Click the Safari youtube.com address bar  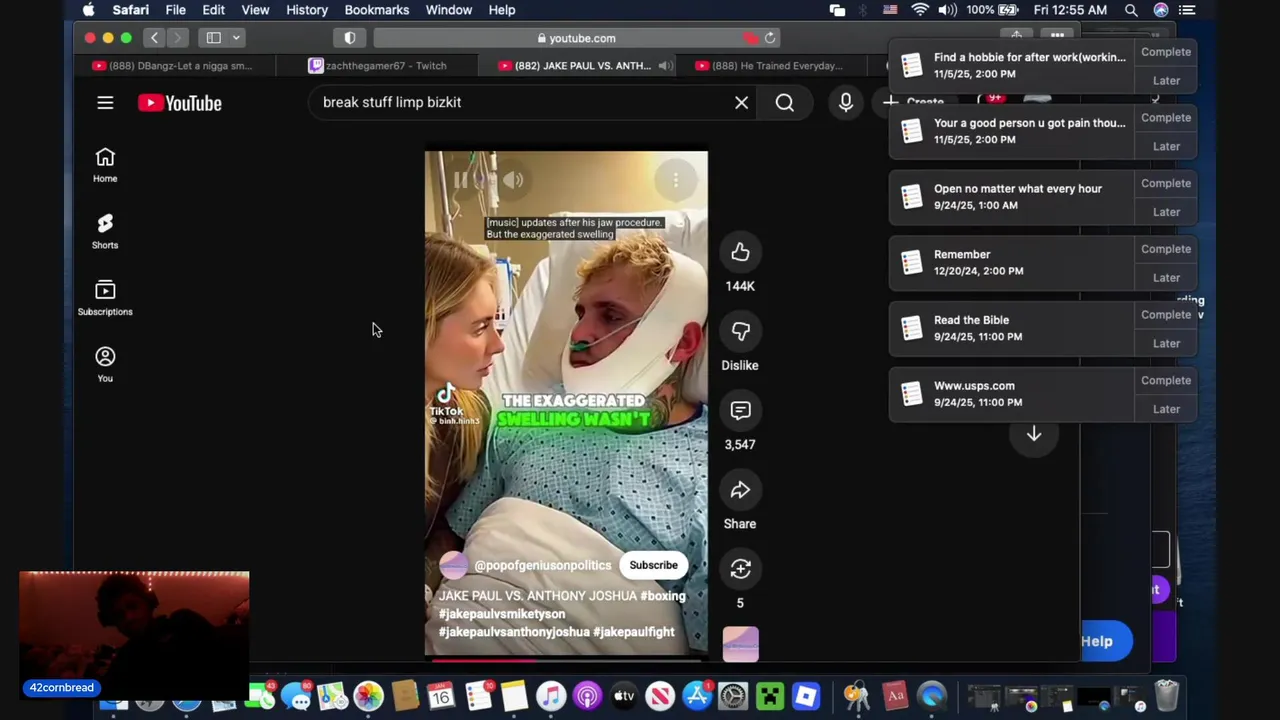coord(575,38)
